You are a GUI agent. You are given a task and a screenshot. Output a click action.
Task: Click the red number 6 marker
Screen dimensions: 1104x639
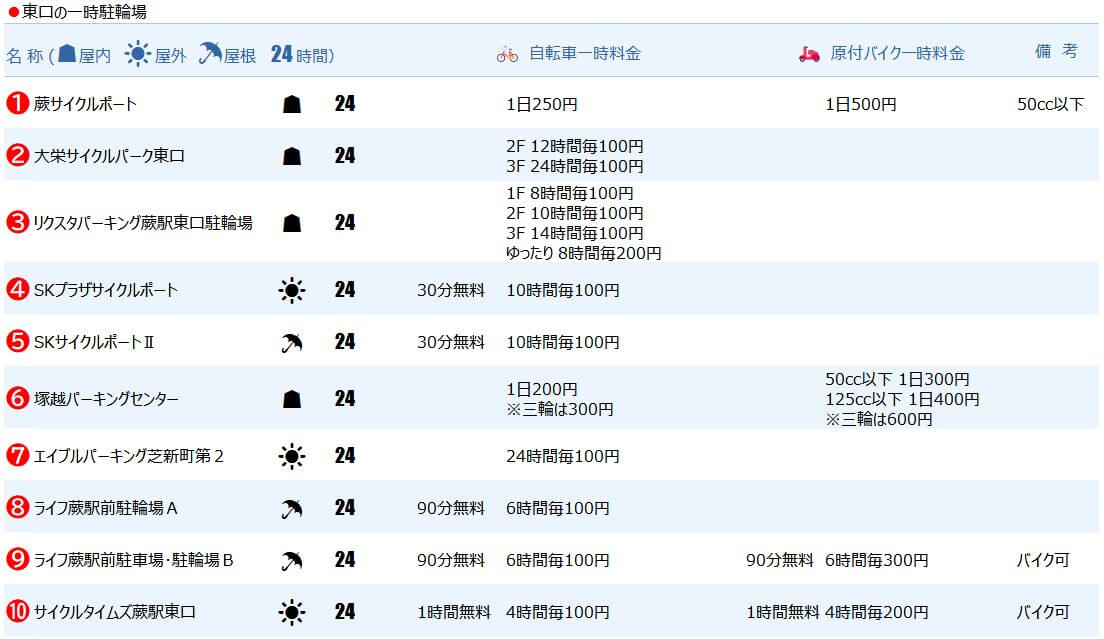[x=17, y=399]
